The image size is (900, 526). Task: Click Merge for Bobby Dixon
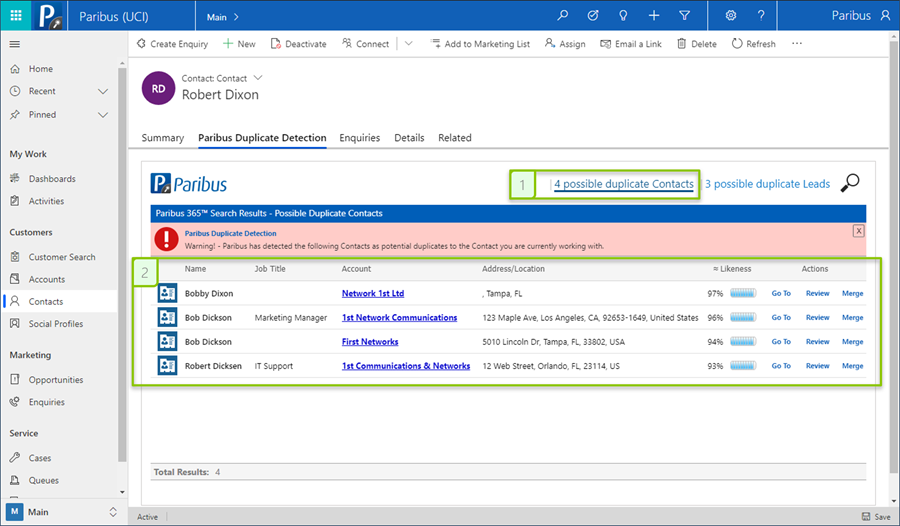852,293
